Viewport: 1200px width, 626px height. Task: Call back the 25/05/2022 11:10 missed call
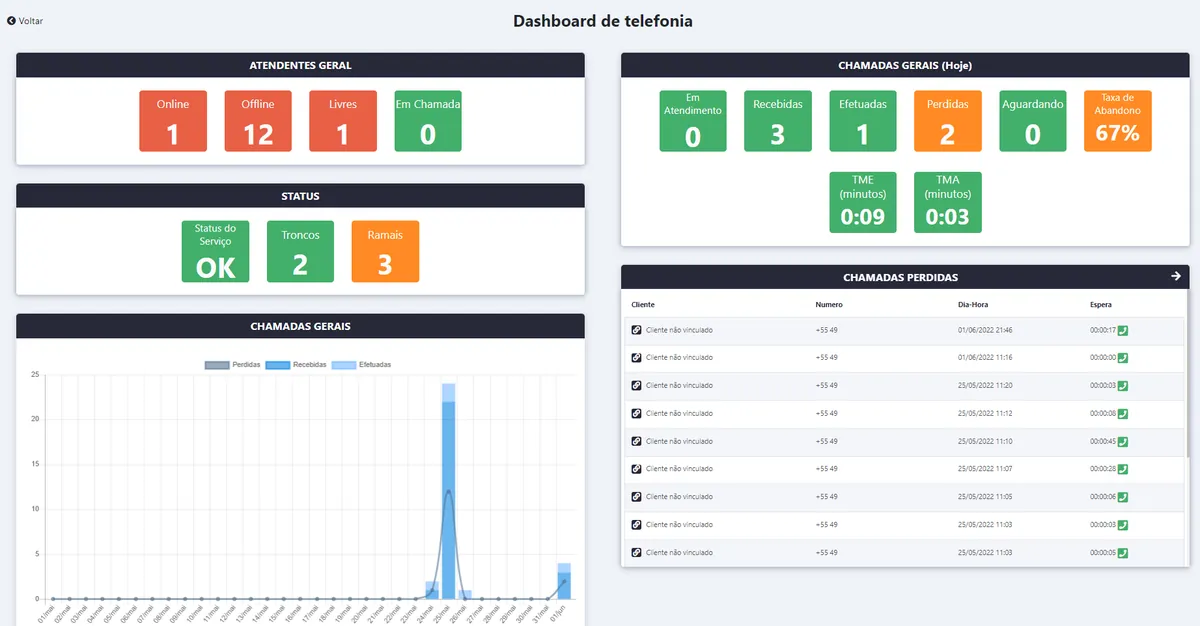[x=1123, y=441]
